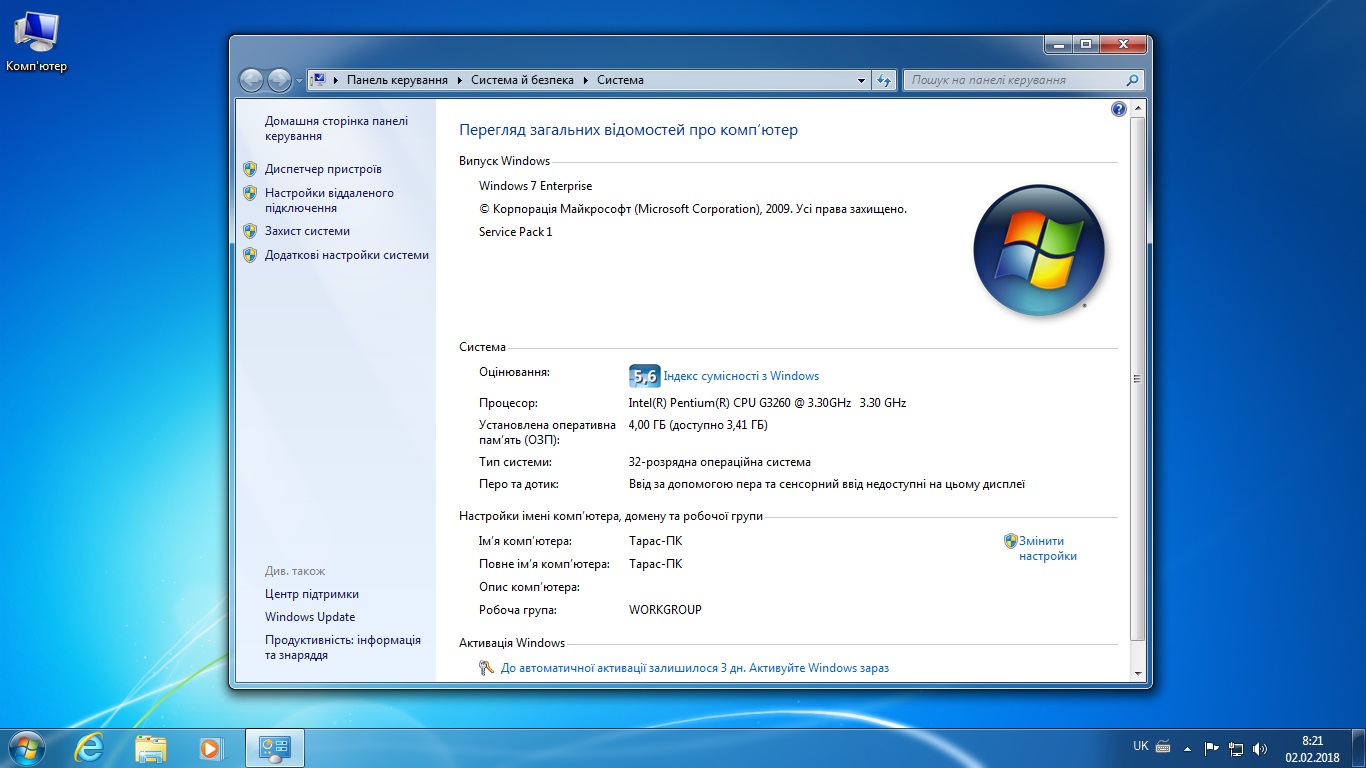Select the Система breadcrumb segment

point(620,80)
